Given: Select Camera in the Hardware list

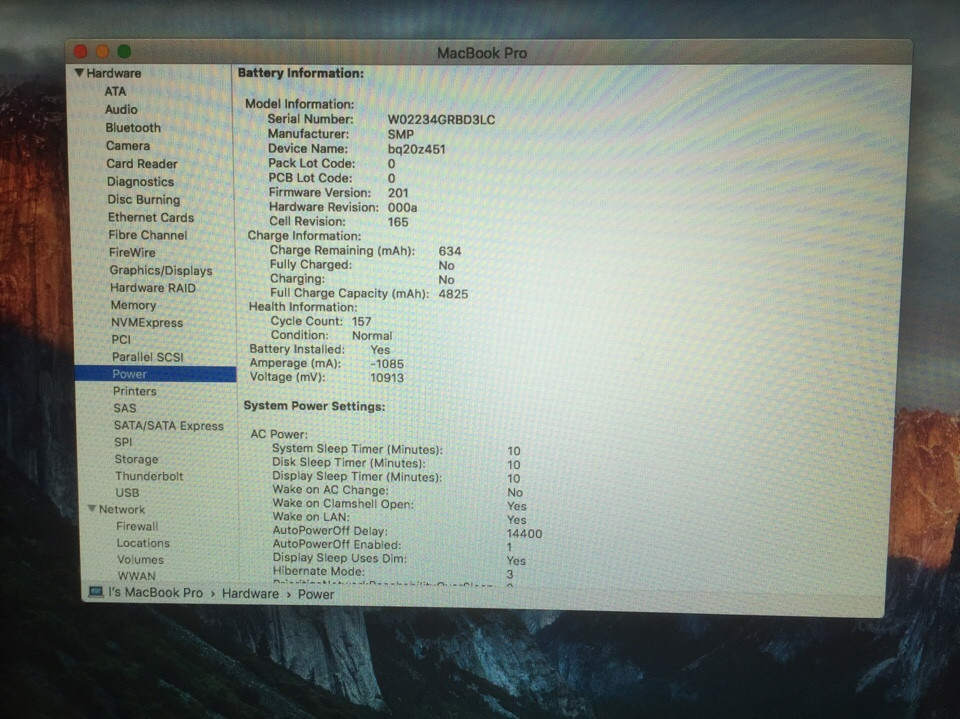Looking at the screenshot, I should point(128,146).
